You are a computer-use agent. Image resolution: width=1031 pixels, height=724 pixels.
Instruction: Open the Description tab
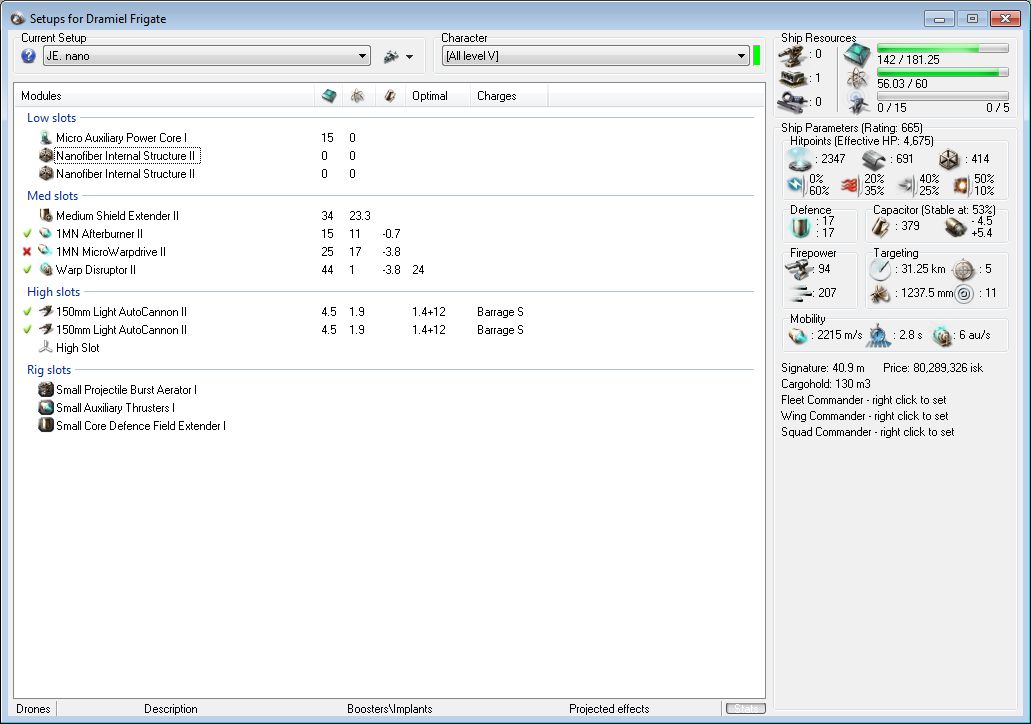coord(170,709)
